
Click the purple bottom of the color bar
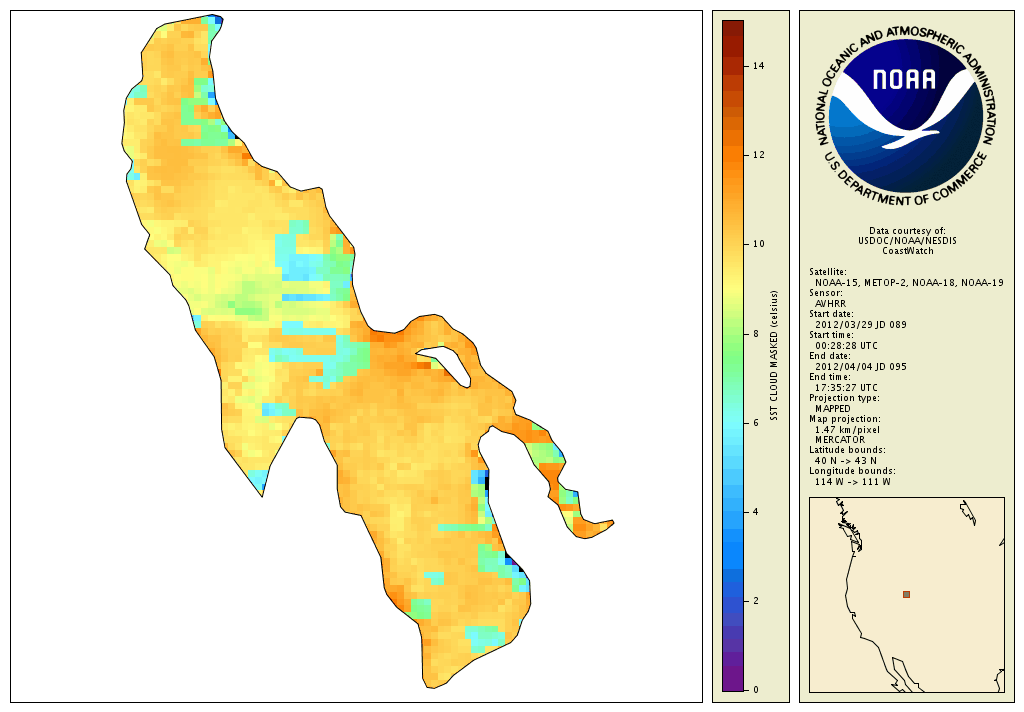point(733,679)
